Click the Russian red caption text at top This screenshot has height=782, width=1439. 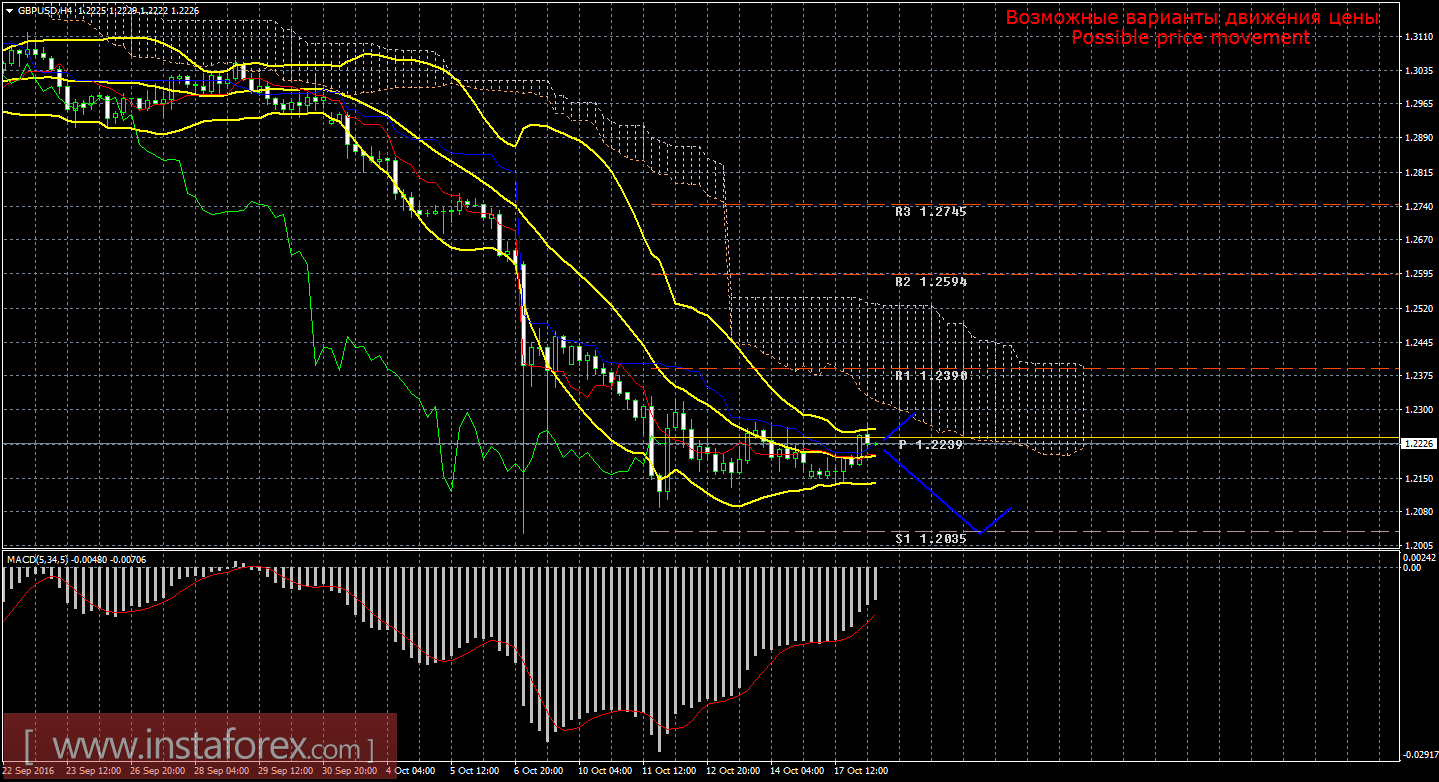[1191, 17]
